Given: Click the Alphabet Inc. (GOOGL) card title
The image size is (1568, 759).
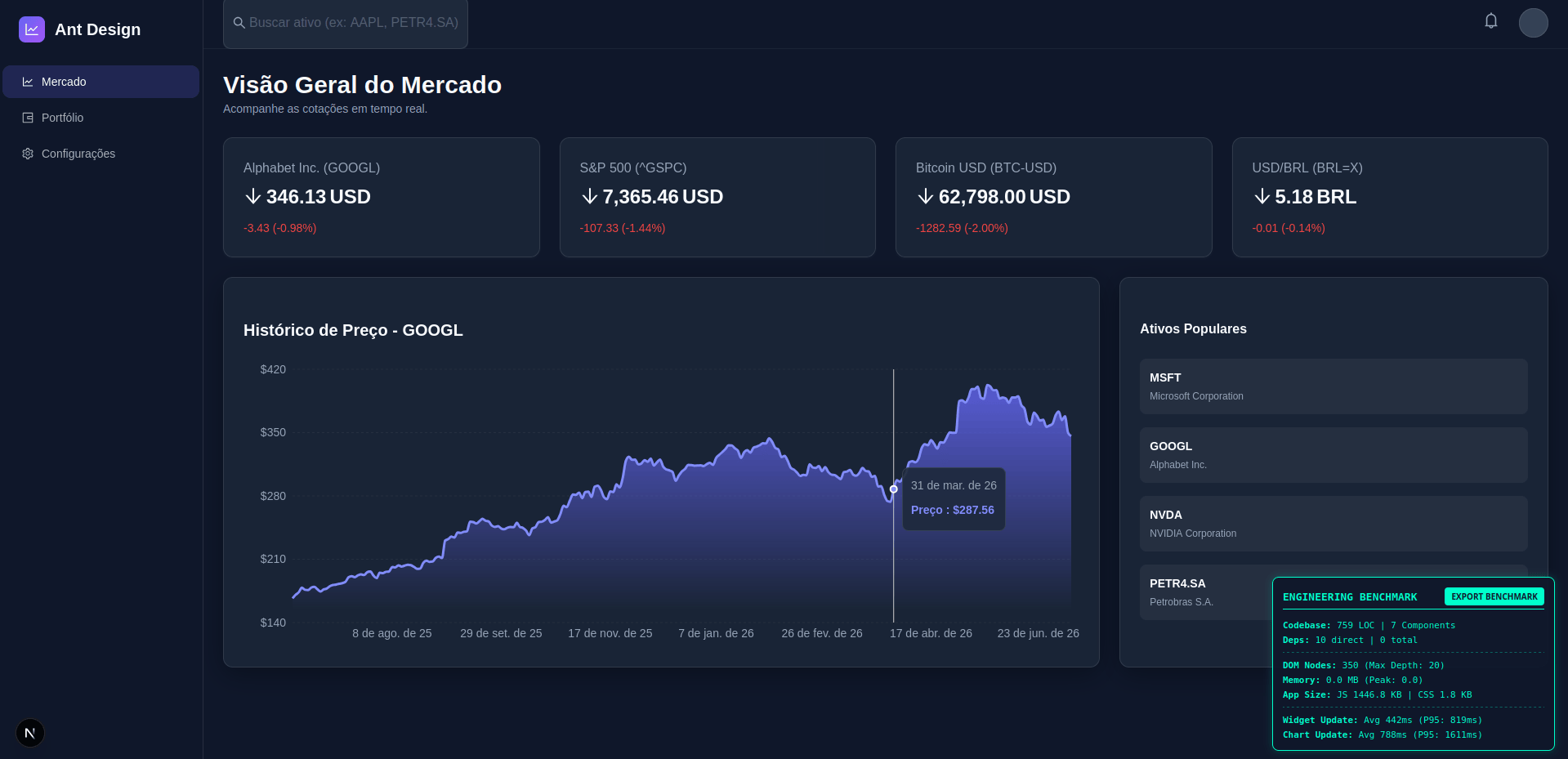Looking at the screenshot, I should point(312,167).
